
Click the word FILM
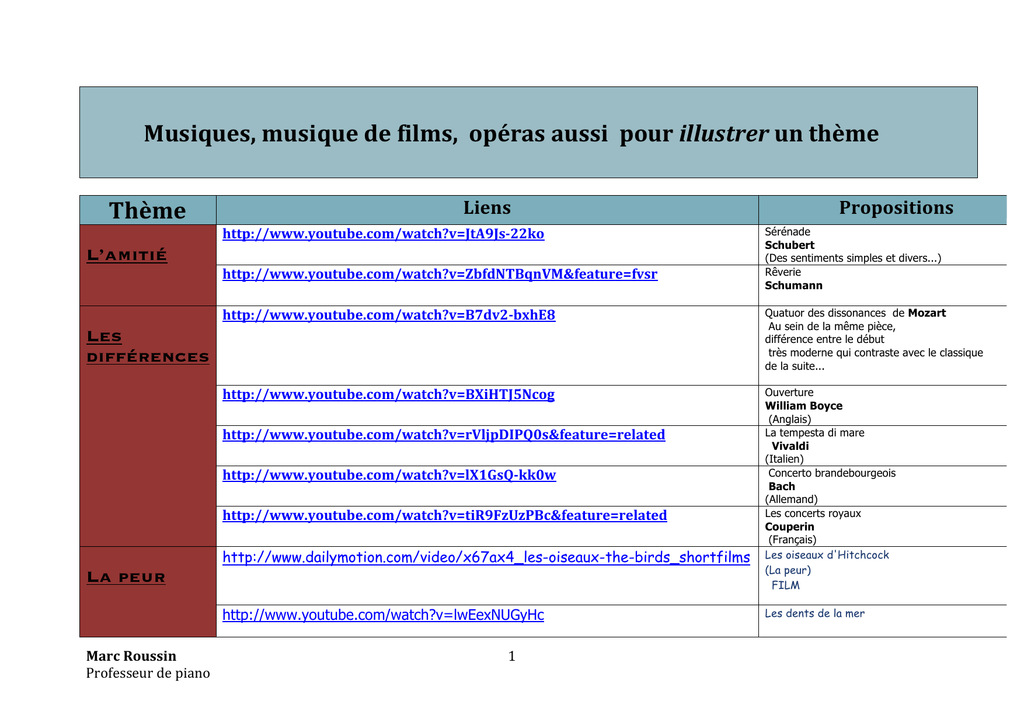[x=786, y=585]
